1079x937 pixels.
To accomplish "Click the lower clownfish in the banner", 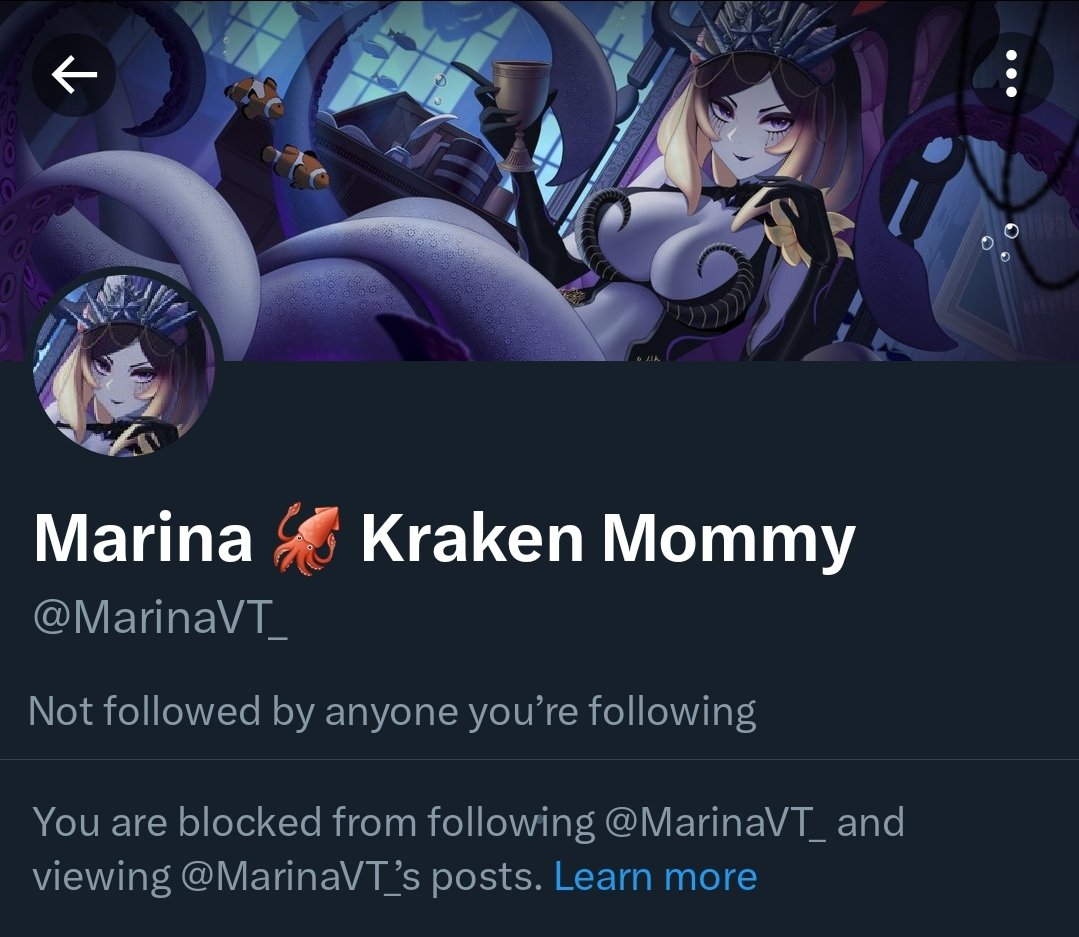I will (297, 166).
